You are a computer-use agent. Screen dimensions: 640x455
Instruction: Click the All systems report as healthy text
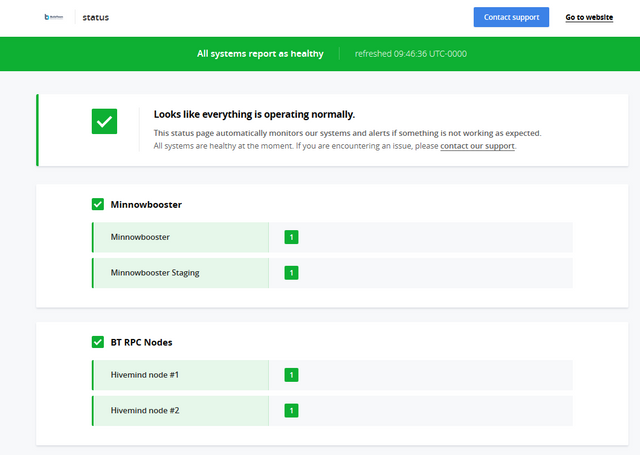[260, 54]
